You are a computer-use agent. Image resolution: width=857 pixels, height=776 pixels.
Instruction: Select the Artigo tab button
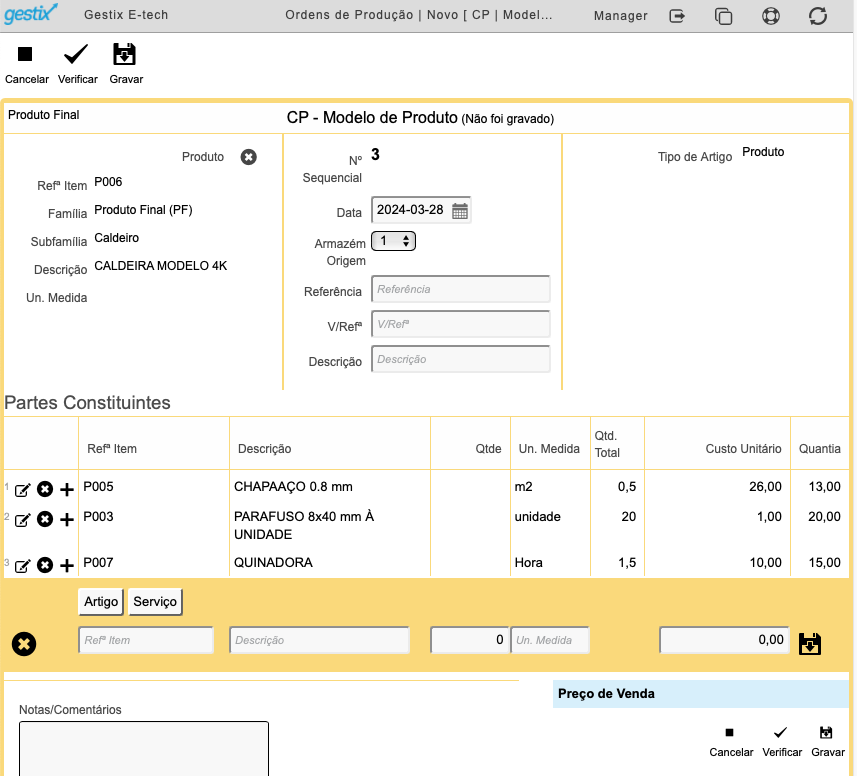101,602
